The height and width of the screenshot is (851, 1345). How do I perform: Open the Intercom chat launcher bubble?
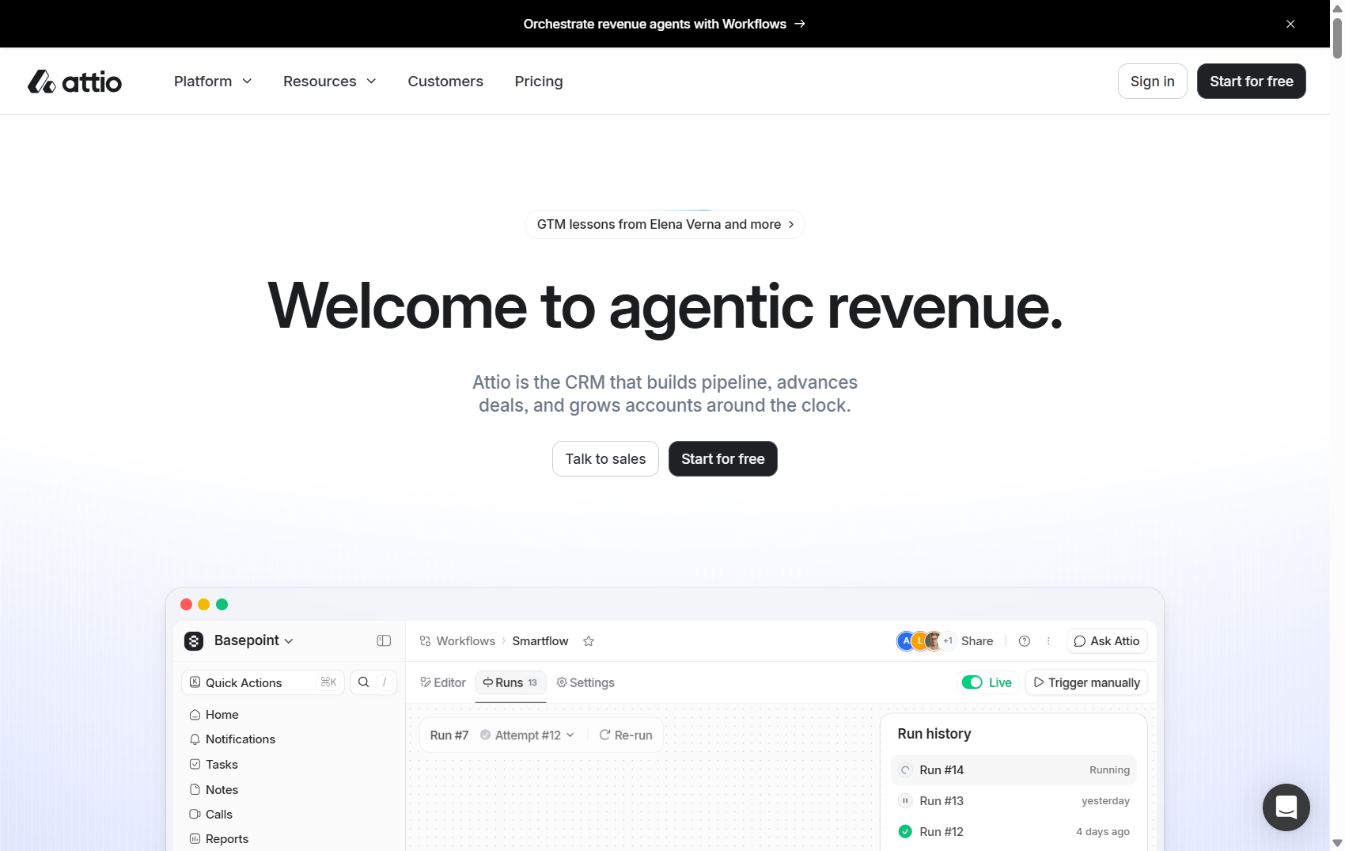click(1286, 807)
